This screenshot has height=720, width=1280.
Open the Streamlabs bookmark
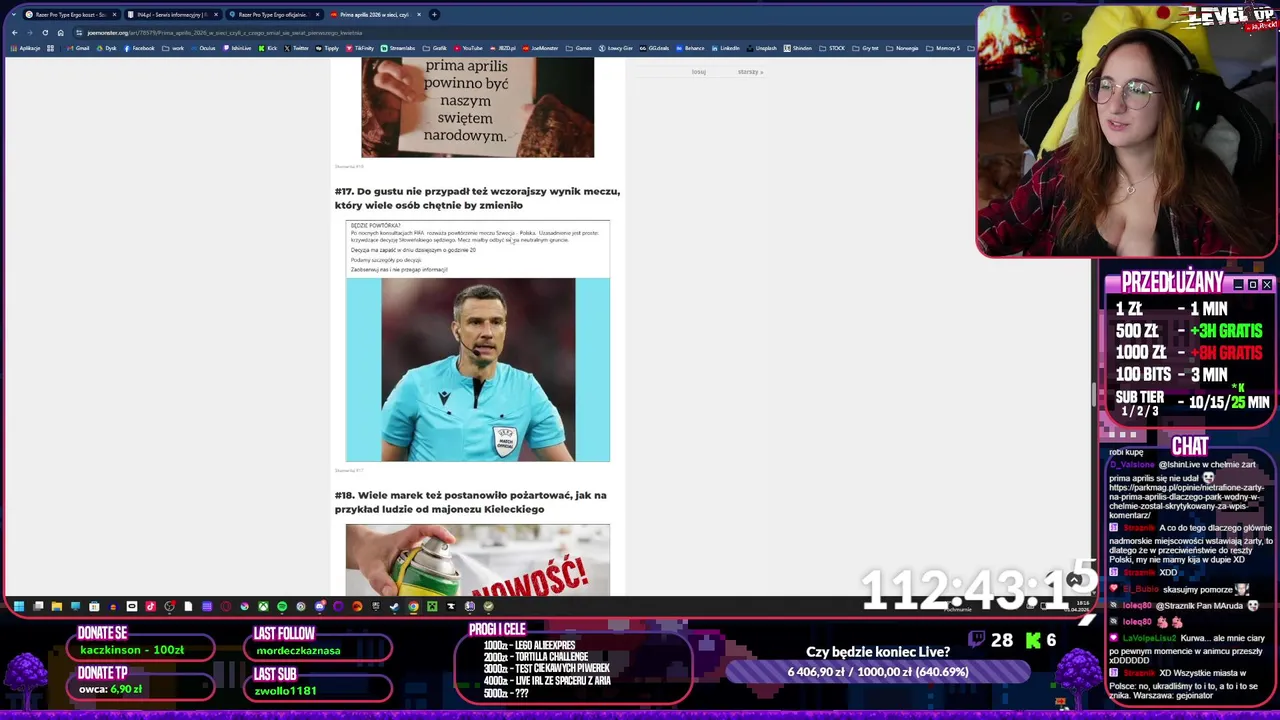(x=397, y=48)
